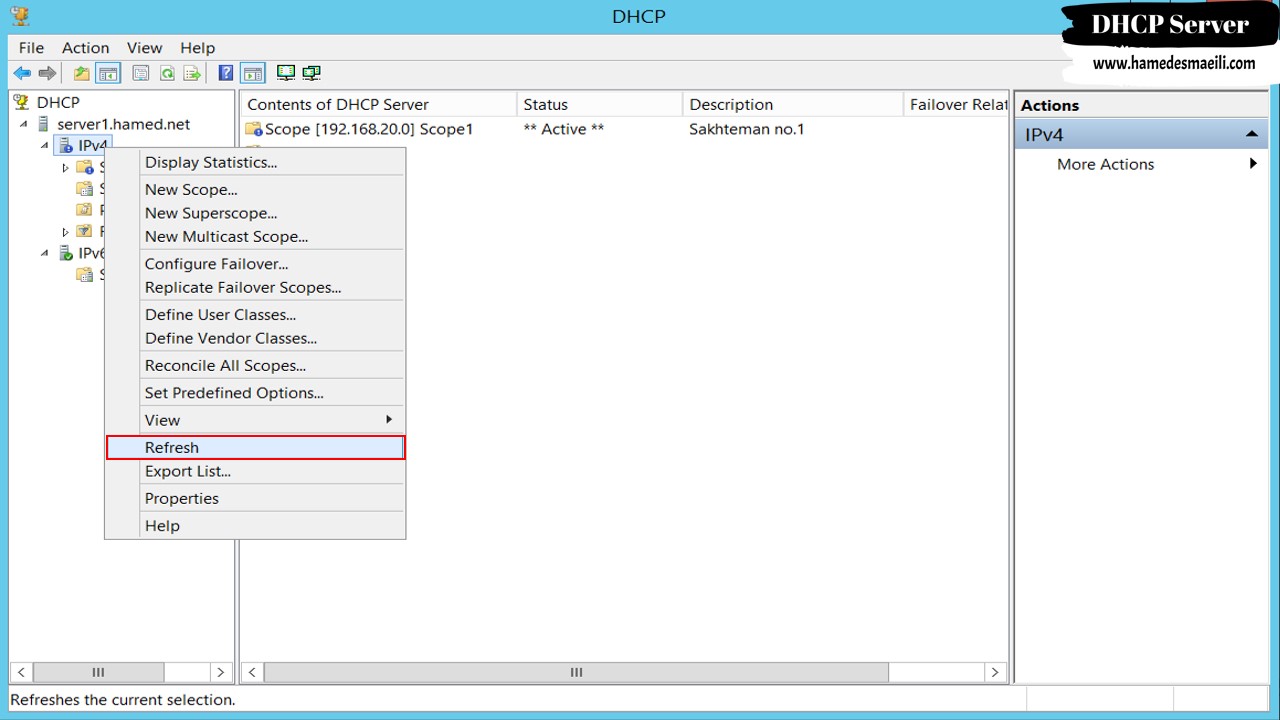The height and width of the screenshot is (720, 1280).
Task: Select Define User Classes... menu entry
Action: click(x=255, y=315)
